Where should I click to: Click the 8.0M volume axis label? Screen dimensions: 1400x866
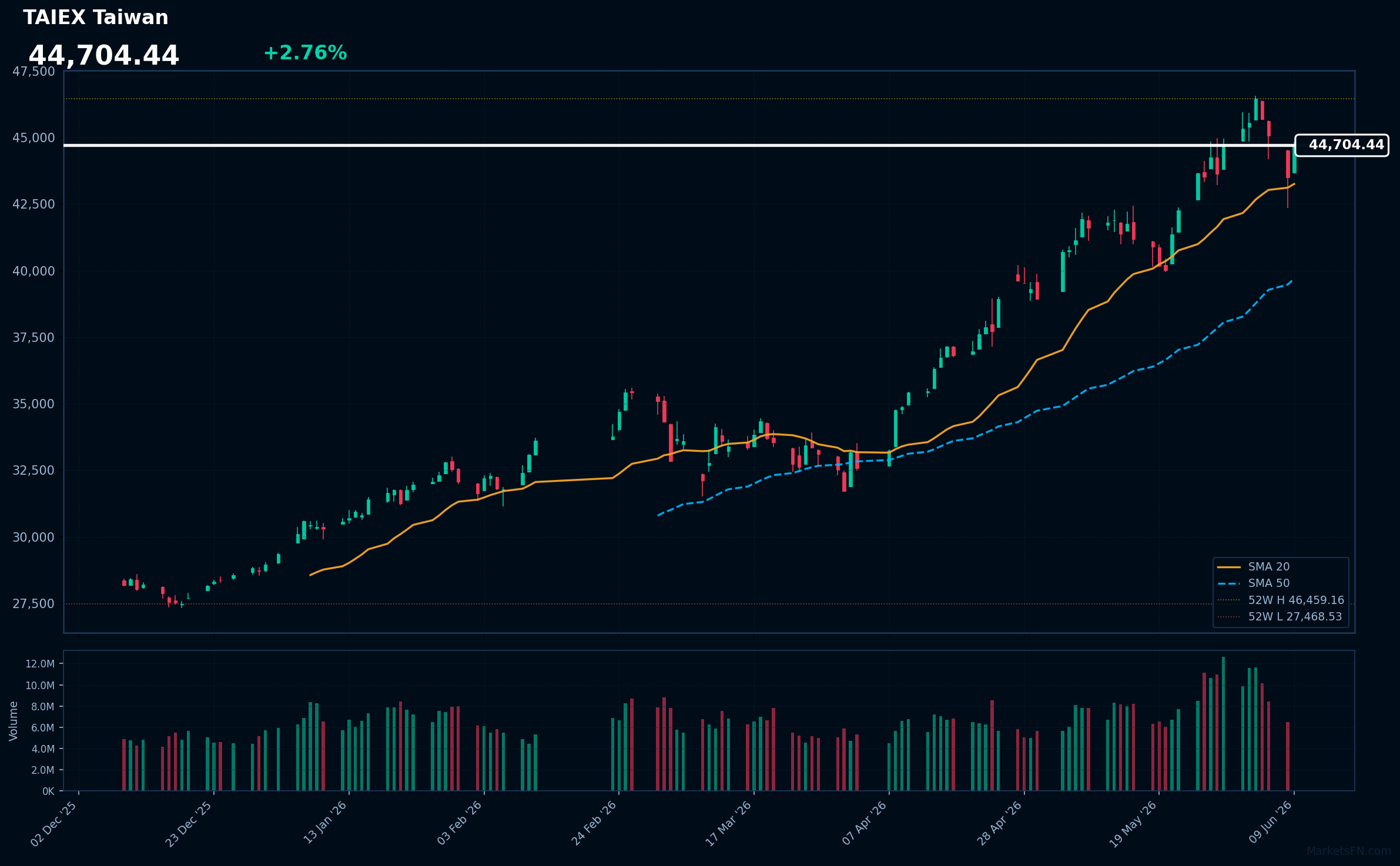pyautogui.click(x=42, y=707)
